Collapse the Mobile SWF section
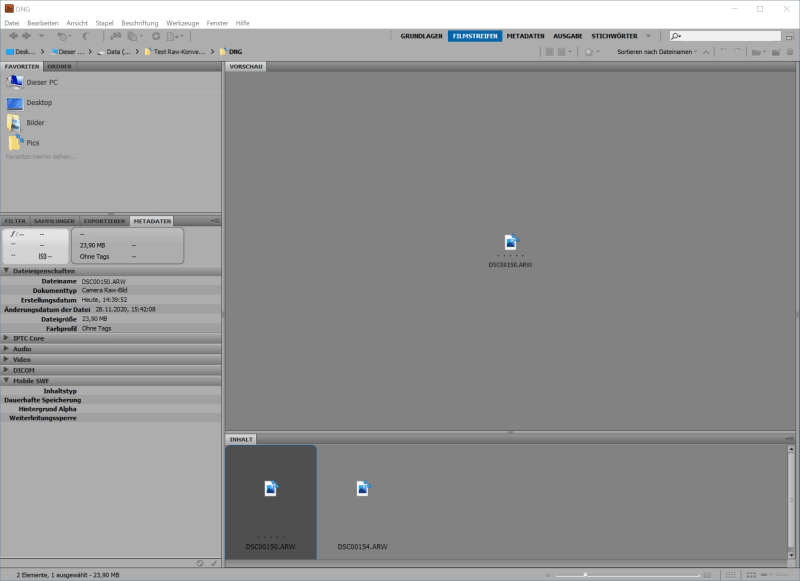This screenshot has height=581, width=800. (x=7, y=381)
